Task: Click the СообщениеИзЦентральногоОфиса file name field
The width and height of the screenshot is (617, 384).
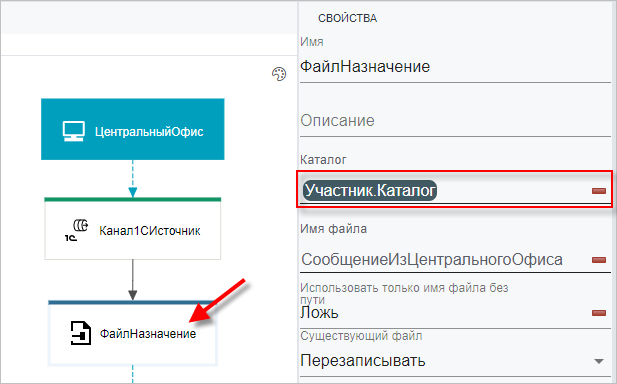Action: (x=445, y=260)
